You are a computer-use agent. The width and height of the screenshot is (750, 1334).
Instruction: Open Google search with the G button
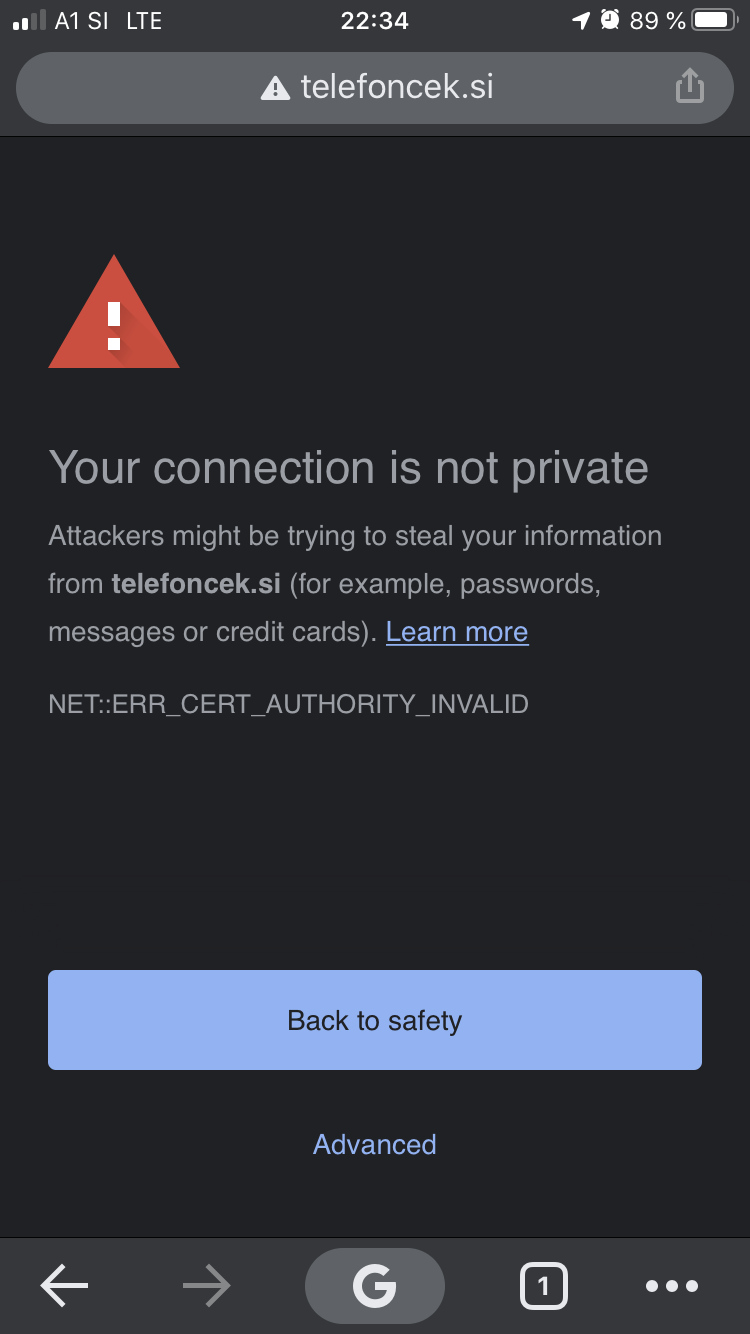coord(375,1286)
